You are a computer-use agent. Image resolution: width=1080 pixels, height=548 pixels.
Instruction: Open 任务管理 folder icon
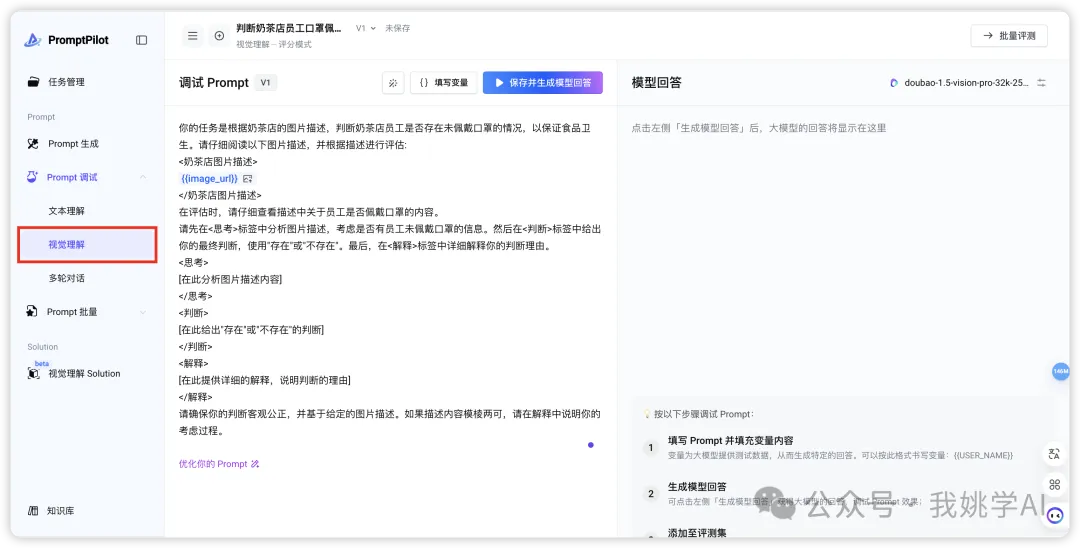click(x=33, y=82)
